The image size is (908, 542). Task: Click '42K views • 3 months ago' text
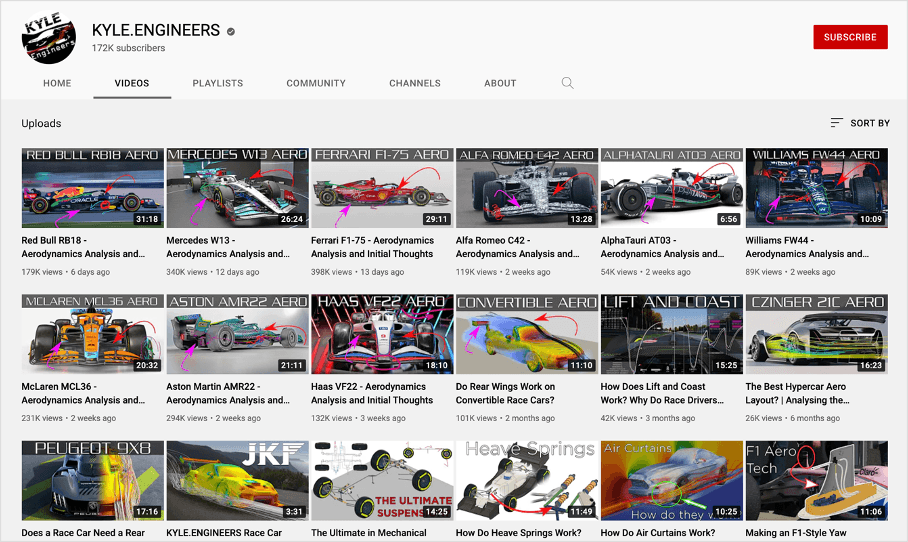pos(647,418)
